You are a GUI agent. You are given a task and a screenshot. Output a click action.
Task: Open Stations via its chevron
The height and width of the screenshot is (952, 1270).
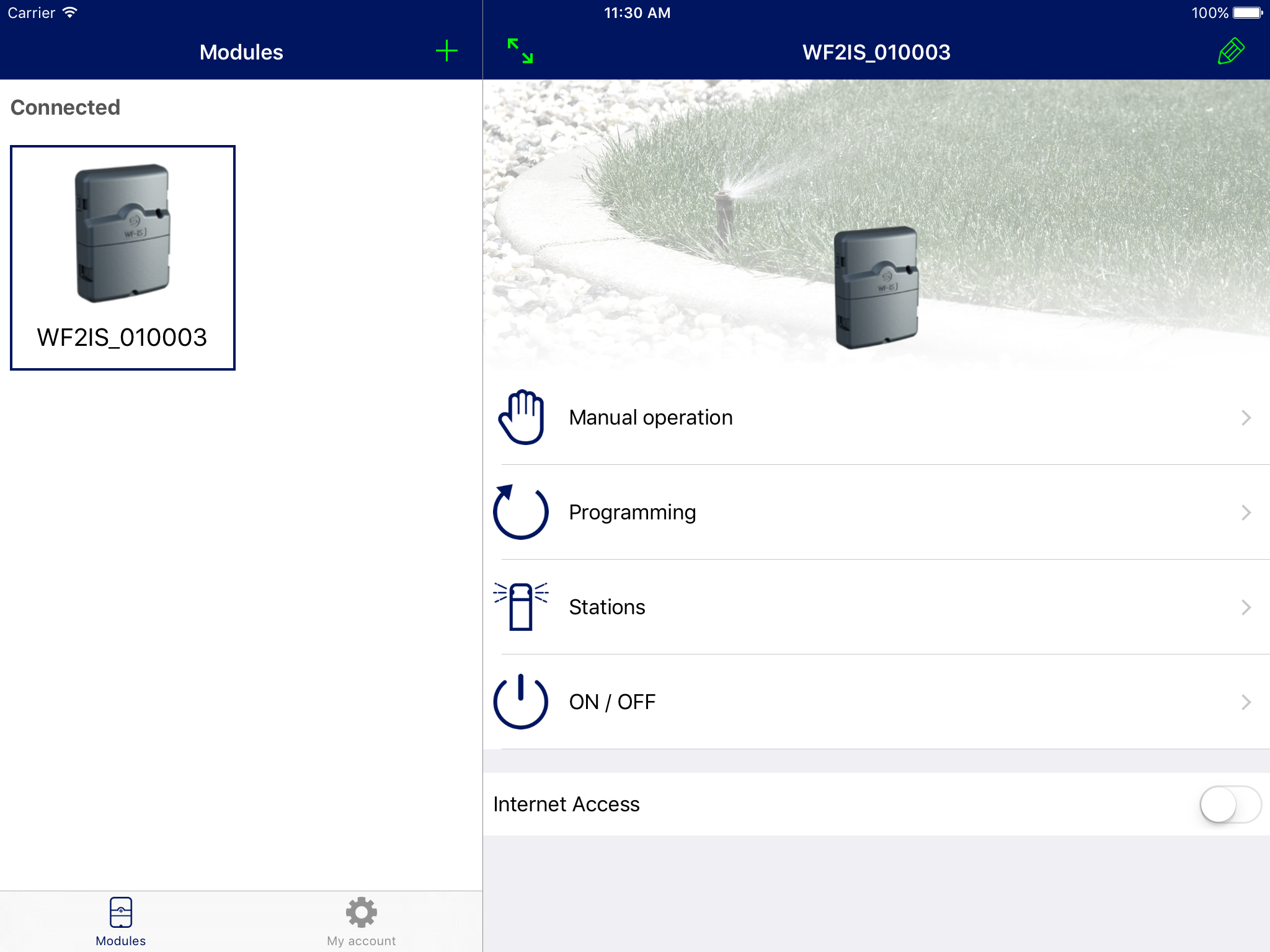click(1246, 607)
